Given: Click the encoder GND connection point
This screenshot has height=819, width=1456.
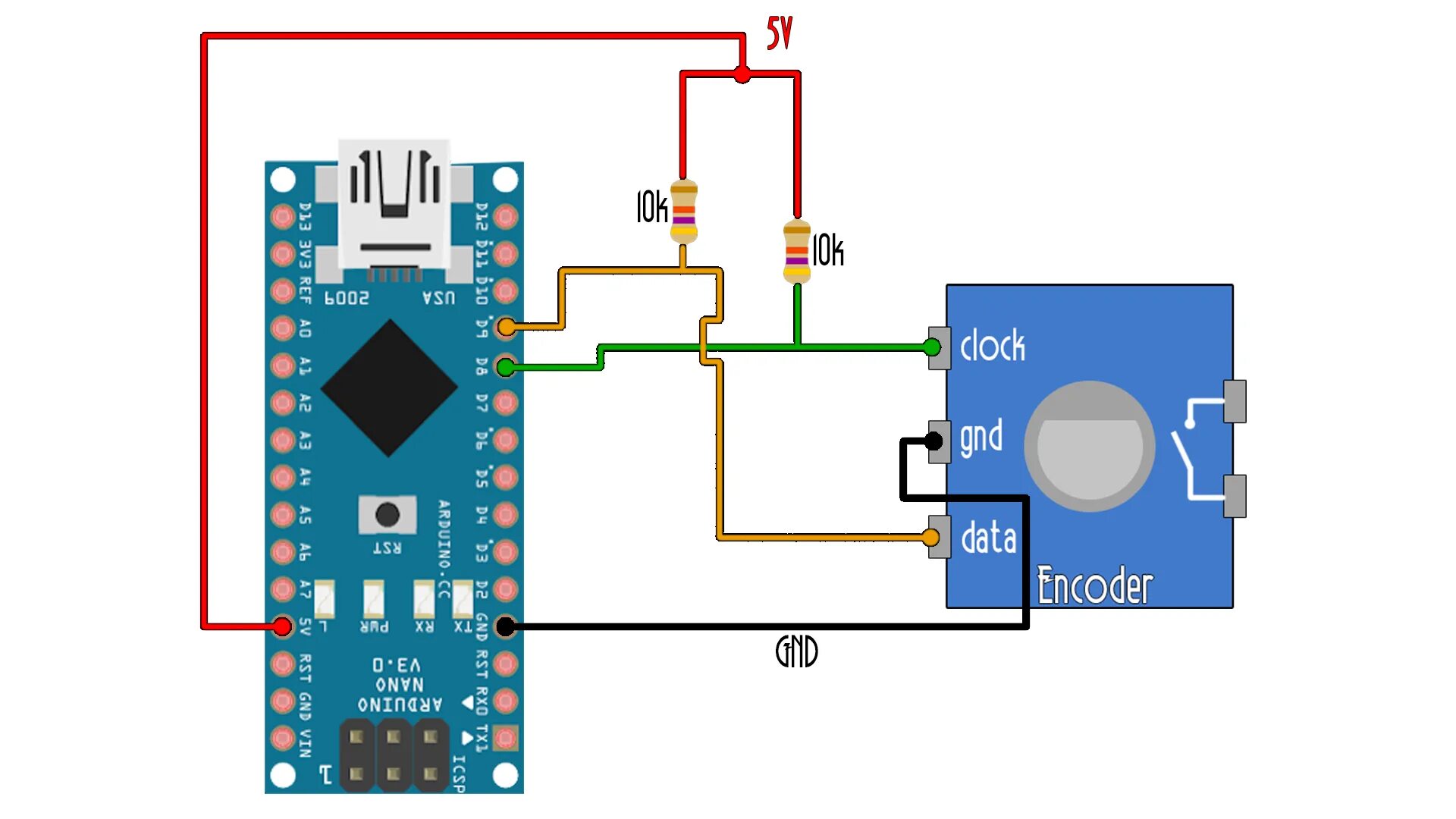Looking at the screenshot, I should 937,432.
